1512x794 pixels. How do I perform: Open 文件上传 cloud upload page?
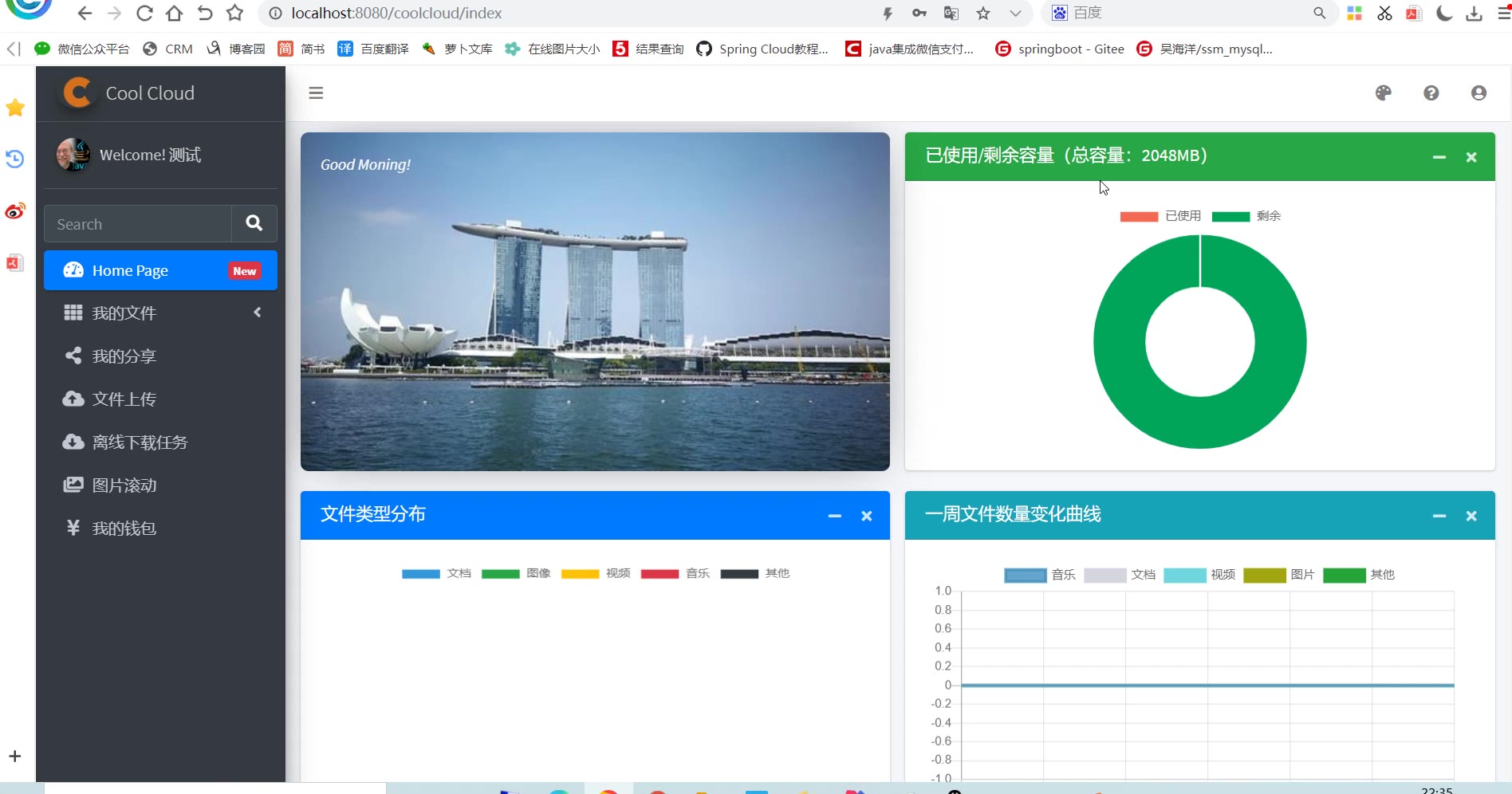pyautogui.click(x=124, y=399)
